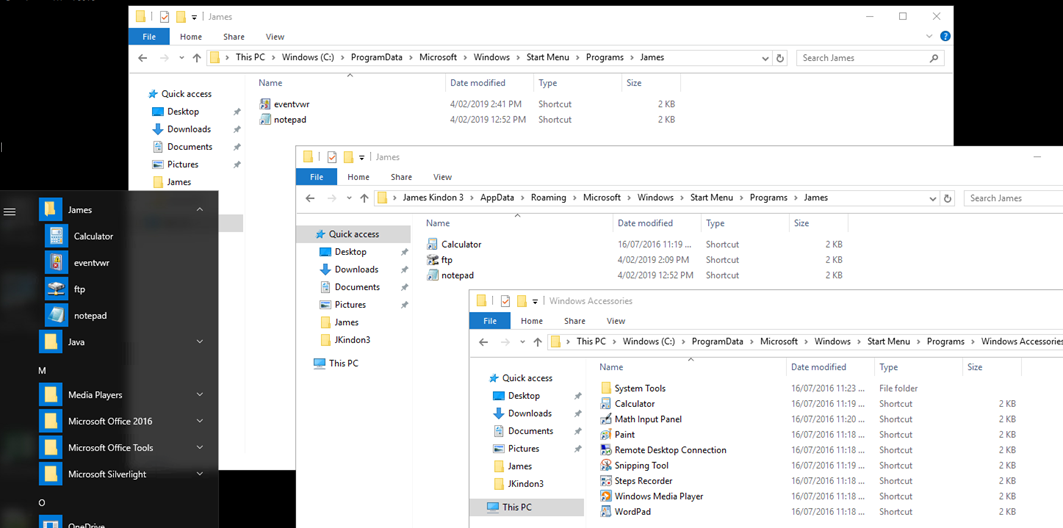
Task: Open Home tab in ProgramData James window
Action: pos(190,37)
